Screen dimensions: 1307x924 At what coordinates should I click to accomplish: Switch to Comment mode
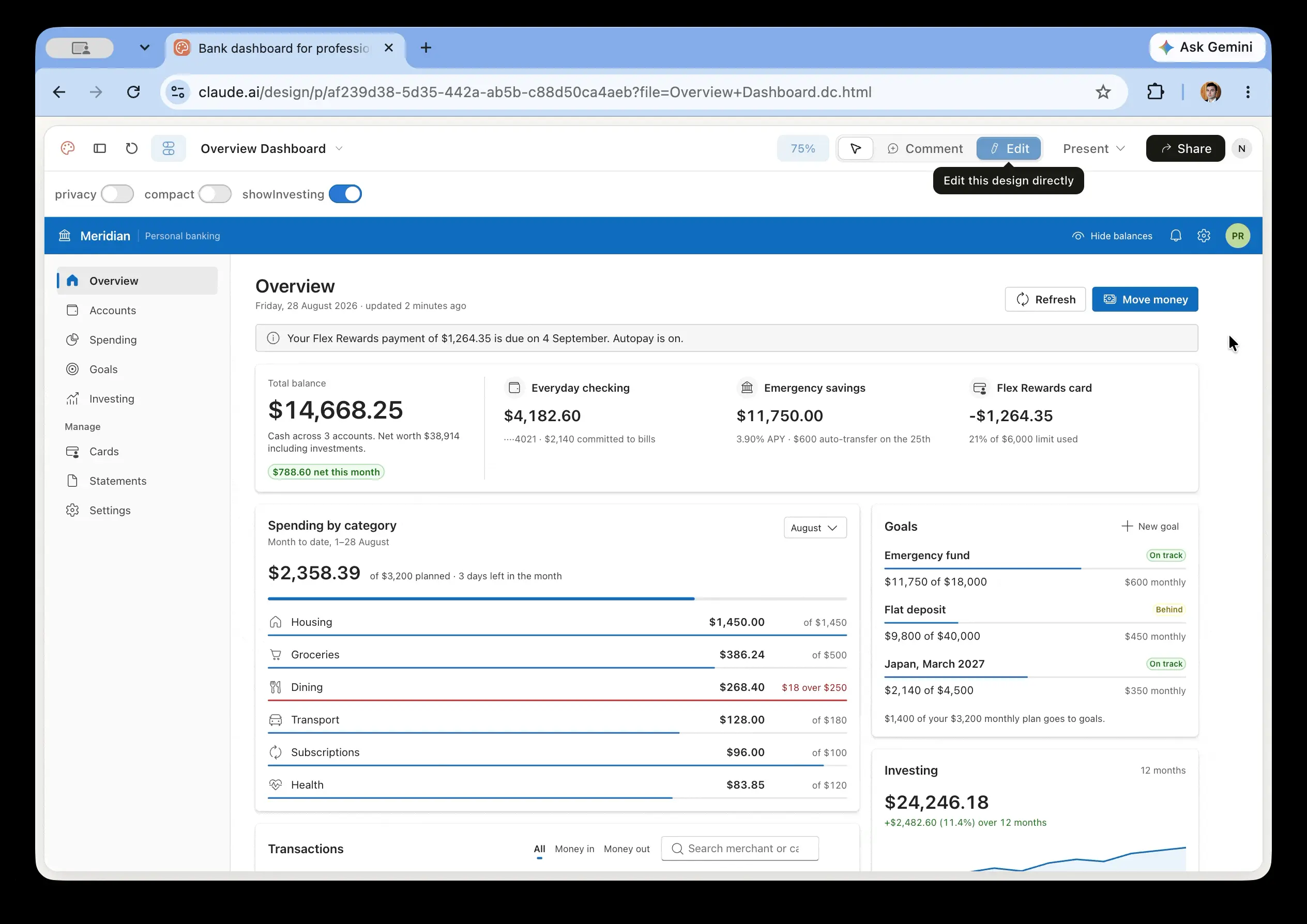coord(925,148)
